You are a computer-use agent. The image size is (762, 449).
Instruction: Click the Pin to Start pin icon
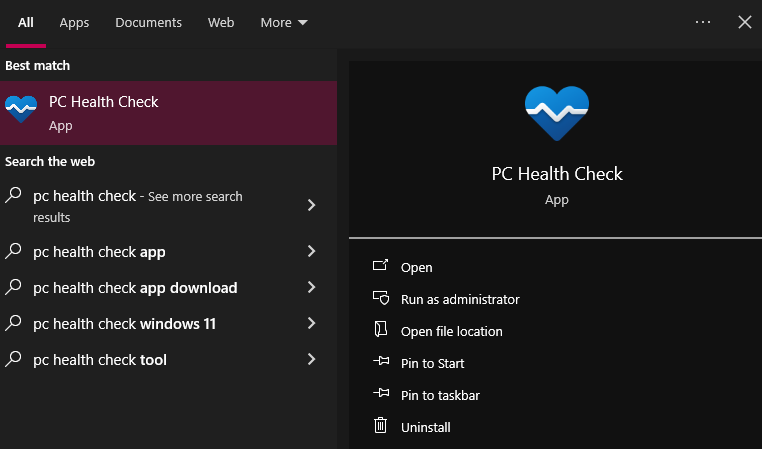pos(381,361)
